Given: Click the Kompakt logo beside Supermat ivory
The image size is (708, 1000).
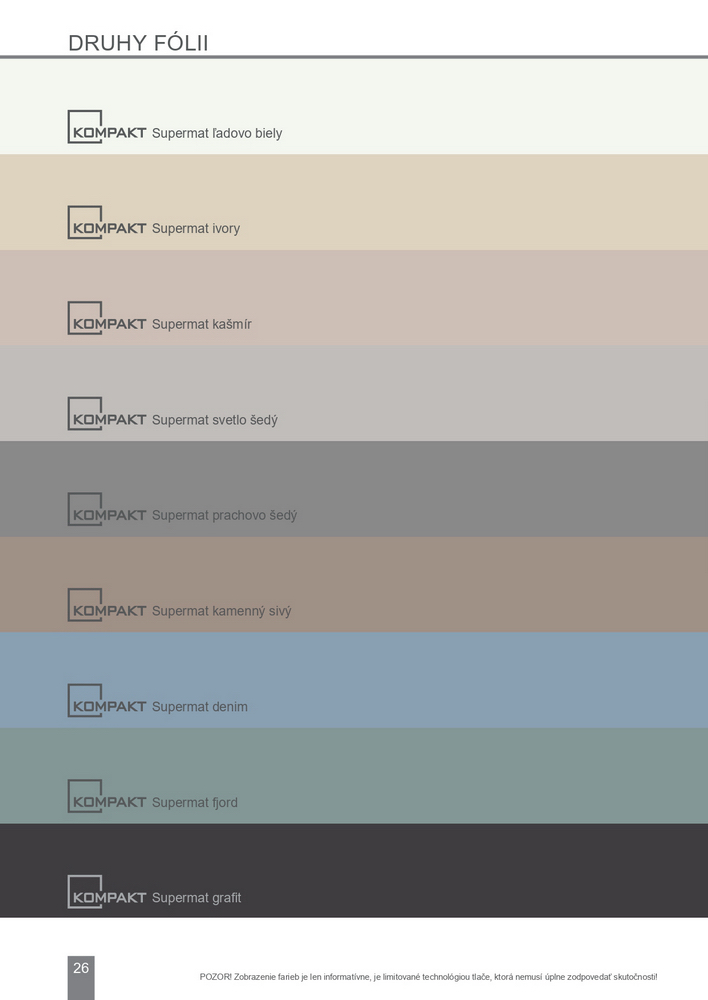Looking at the screenshot, I should tap(107, 223).
